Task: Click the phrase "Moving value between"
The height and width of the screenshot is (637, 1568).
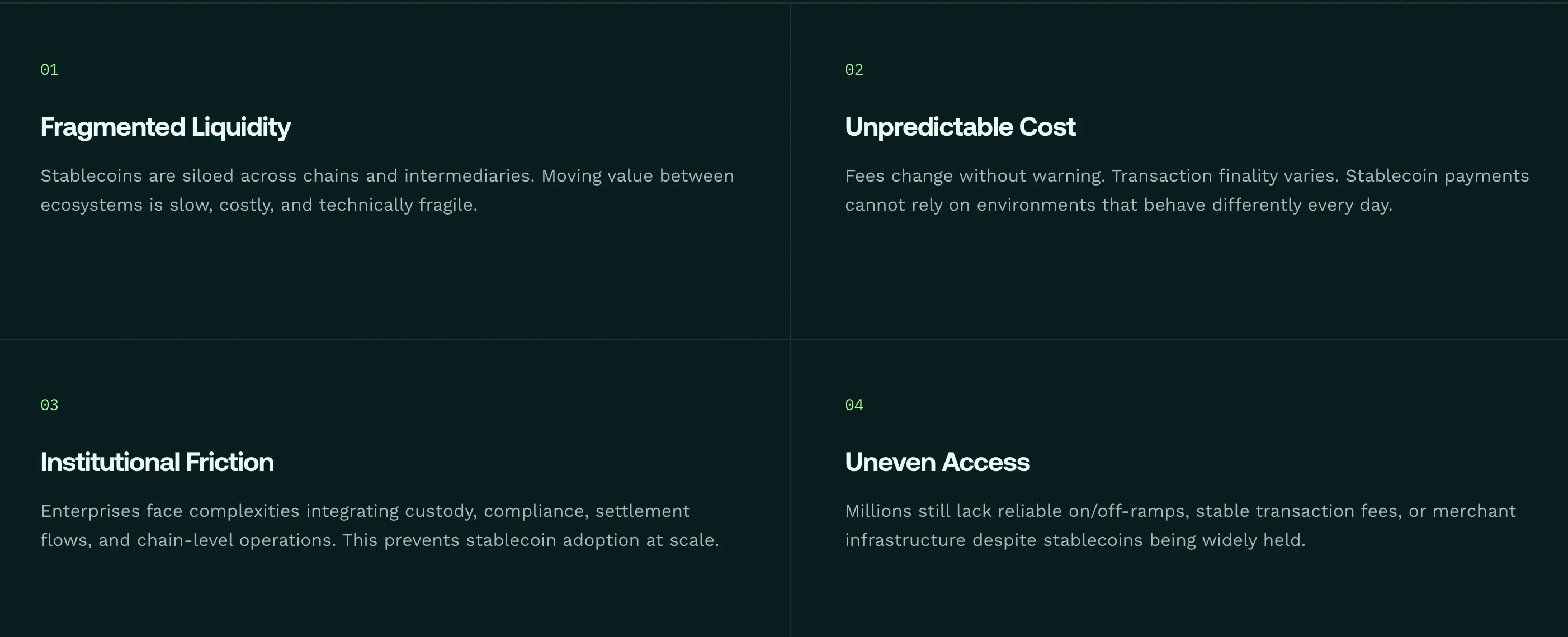Action: [x=637, y=176]
